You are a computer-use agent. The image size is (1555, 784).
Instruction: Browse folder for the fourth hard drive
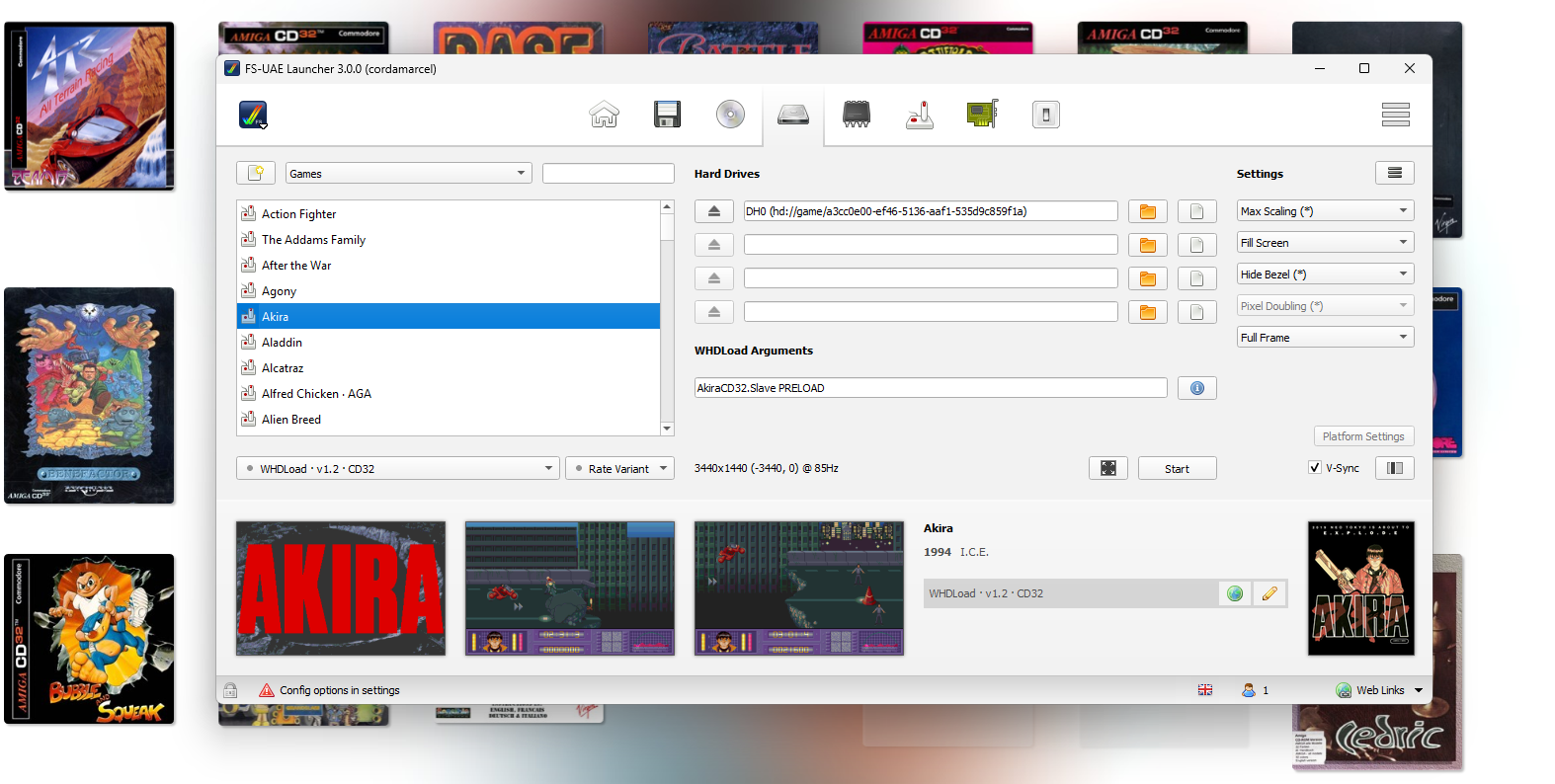click(1147, 312)
